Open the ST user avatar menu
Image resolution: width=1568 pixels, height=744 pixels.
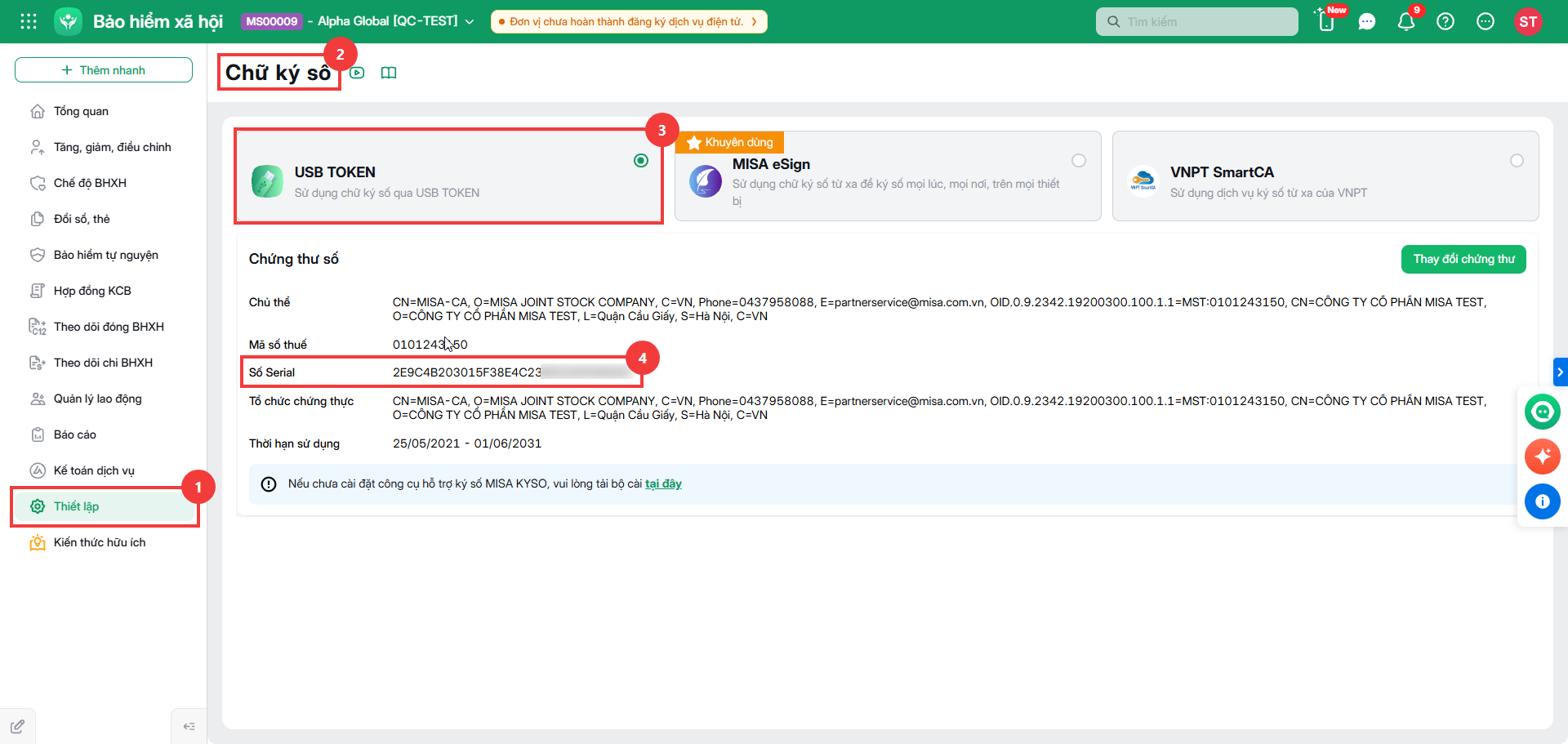tap(1528, 21)
